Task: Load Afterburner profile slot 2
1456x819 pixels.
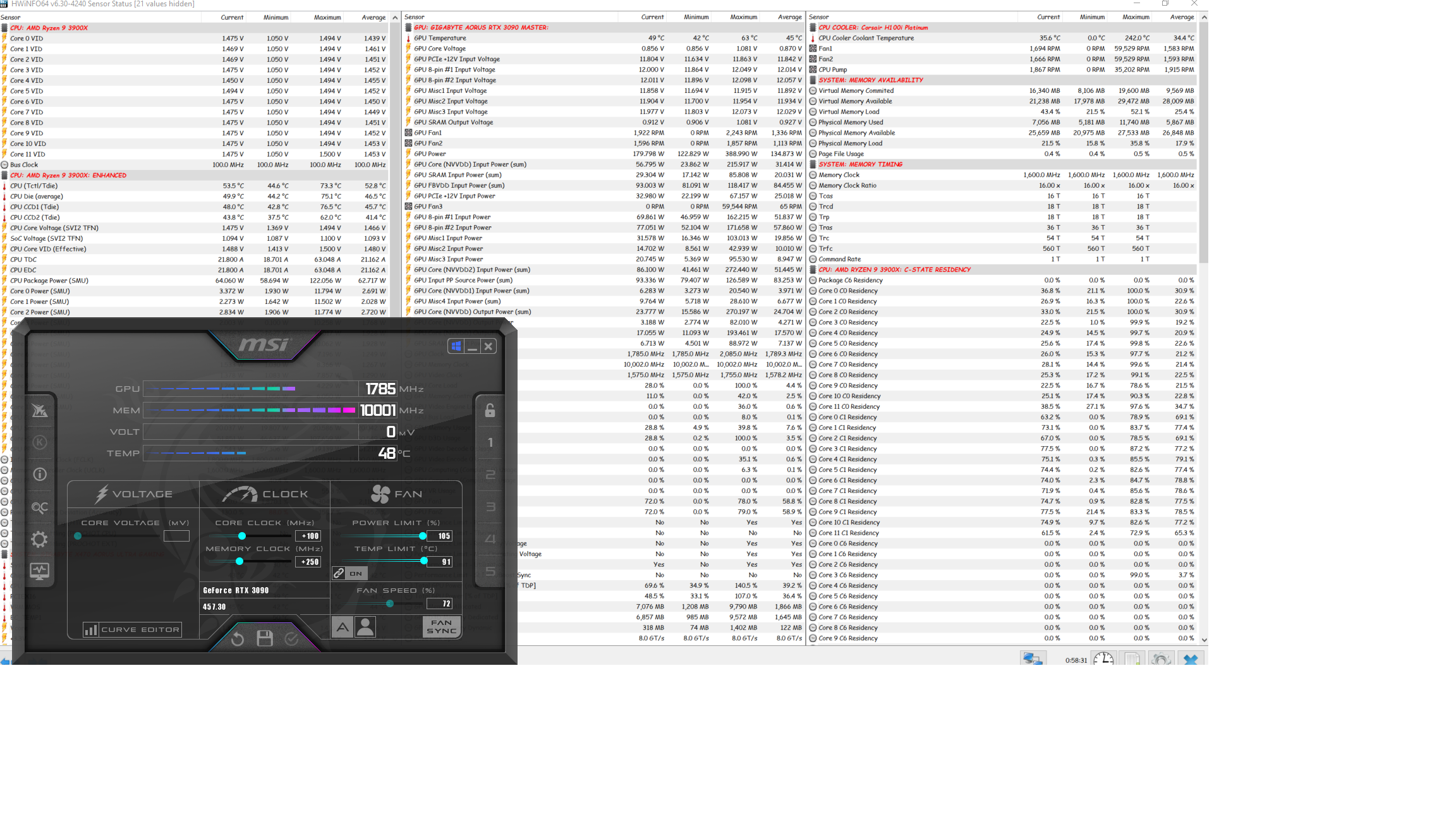Action: tap(490, 475)
